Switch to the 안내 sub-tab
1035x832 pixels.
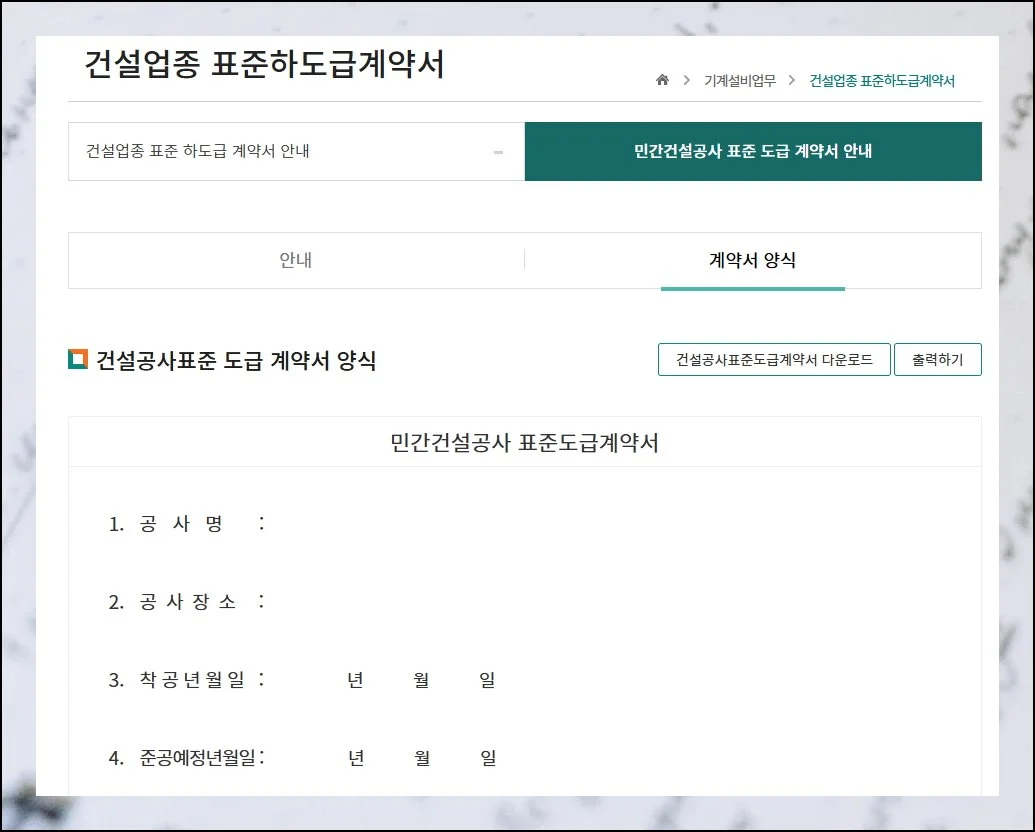pos(296,261)
